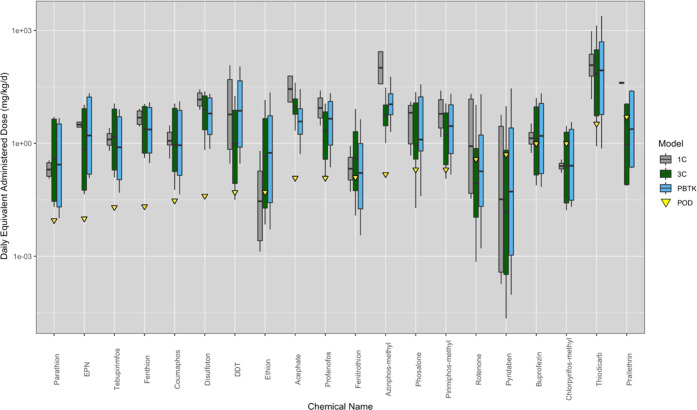Click the 1C gray legend swatch

665,159
